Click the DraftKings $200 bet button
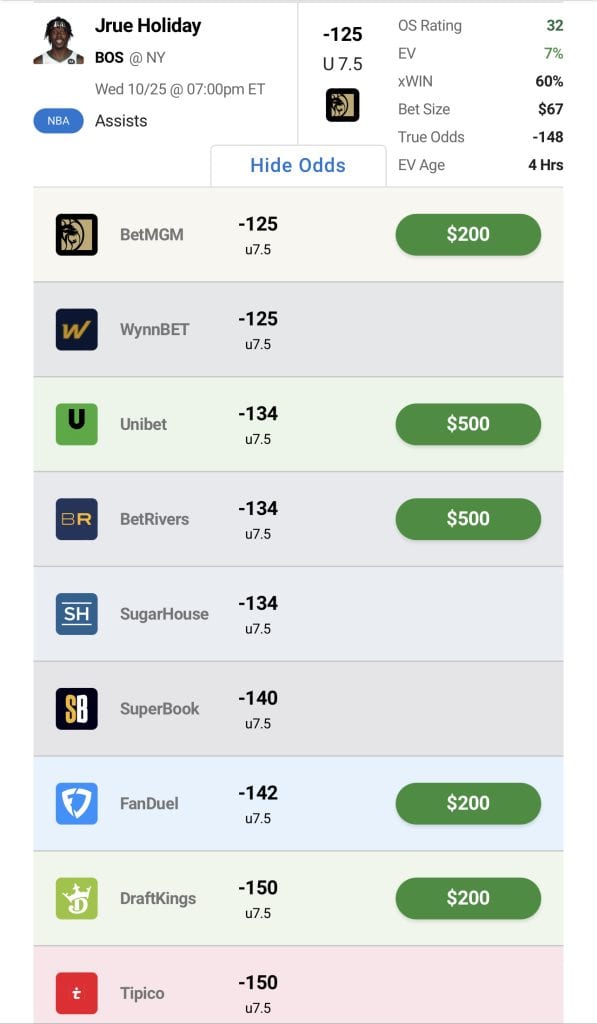Image resolution: width=597 pixels, height=1024 pixels. coord(468,898)
